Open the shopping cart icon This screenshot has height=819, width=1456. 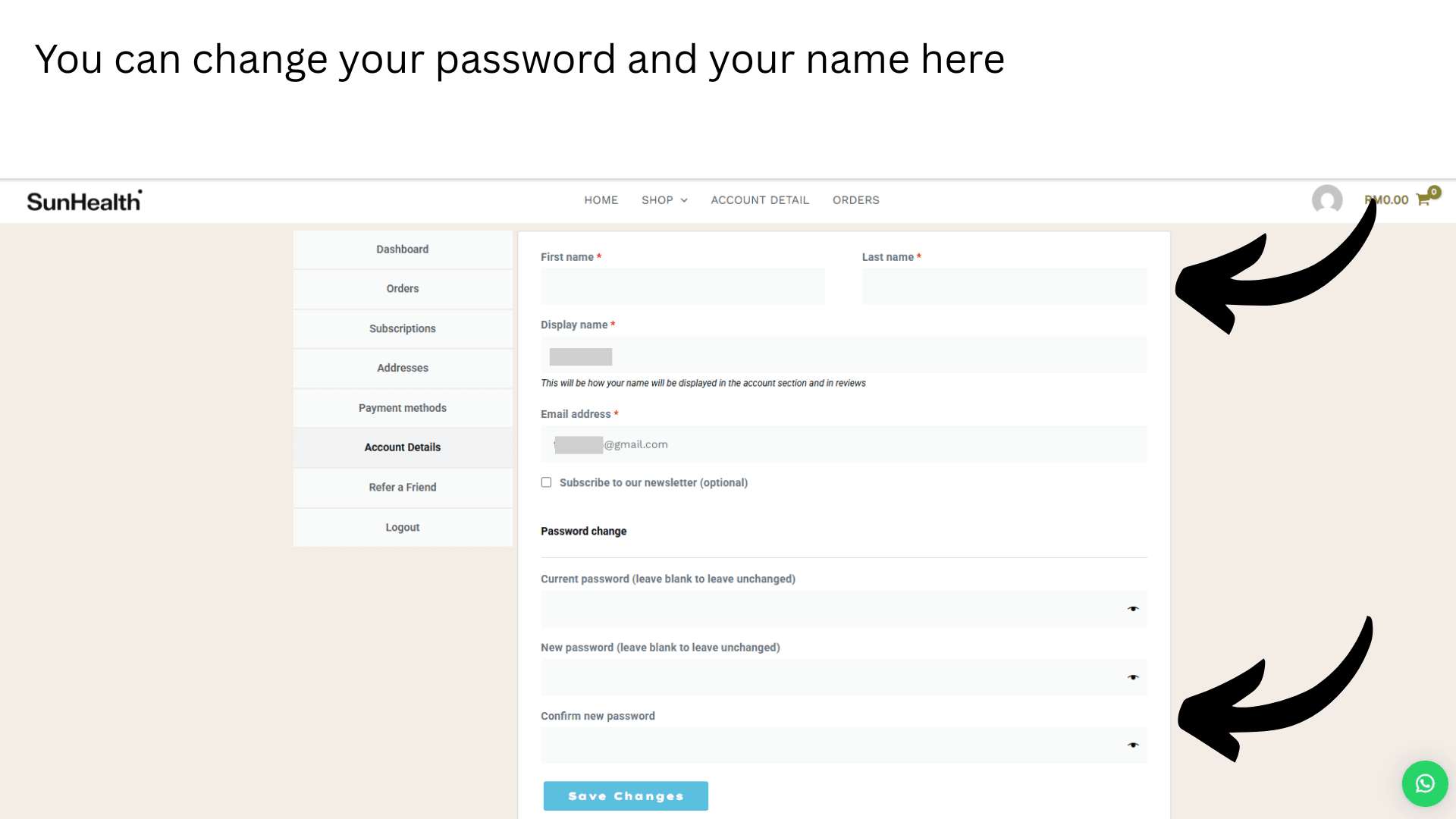[x=1423, y=200]
